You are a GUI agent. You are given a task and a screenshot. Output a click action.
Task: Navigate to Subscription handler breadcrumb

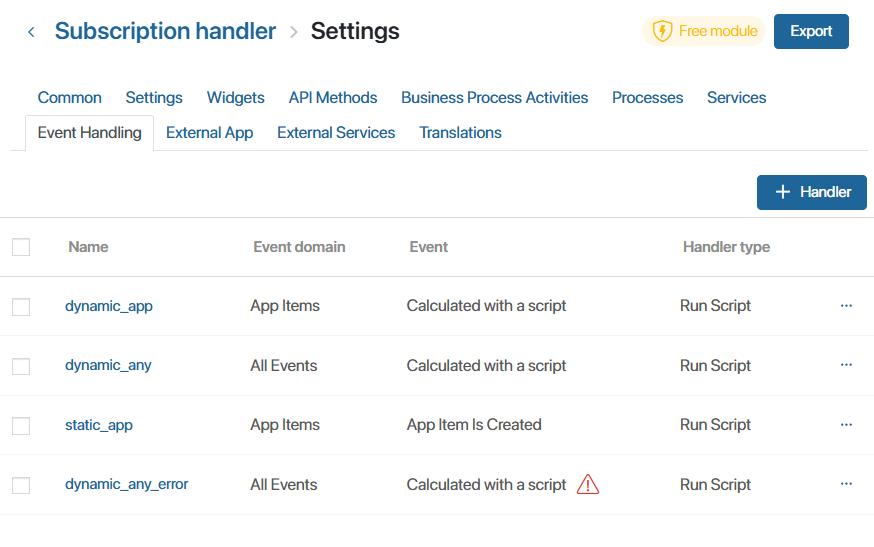coord(165,32)
